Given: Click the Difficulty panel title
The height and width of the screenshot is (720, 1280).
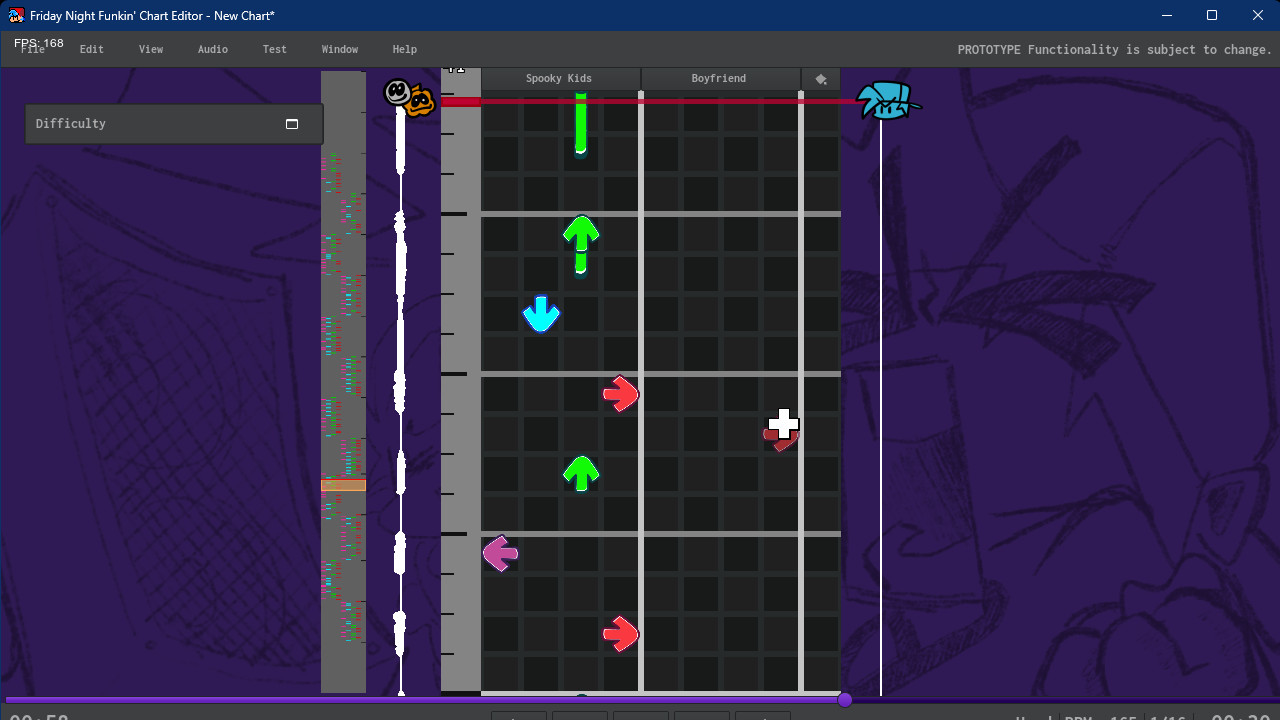Looking at the screenshot, I should click(x=71, y=124).
